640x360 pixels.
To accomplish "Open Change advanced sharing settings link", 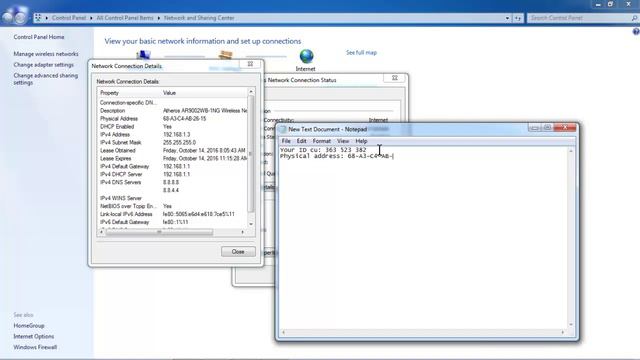I will point(46,79).
